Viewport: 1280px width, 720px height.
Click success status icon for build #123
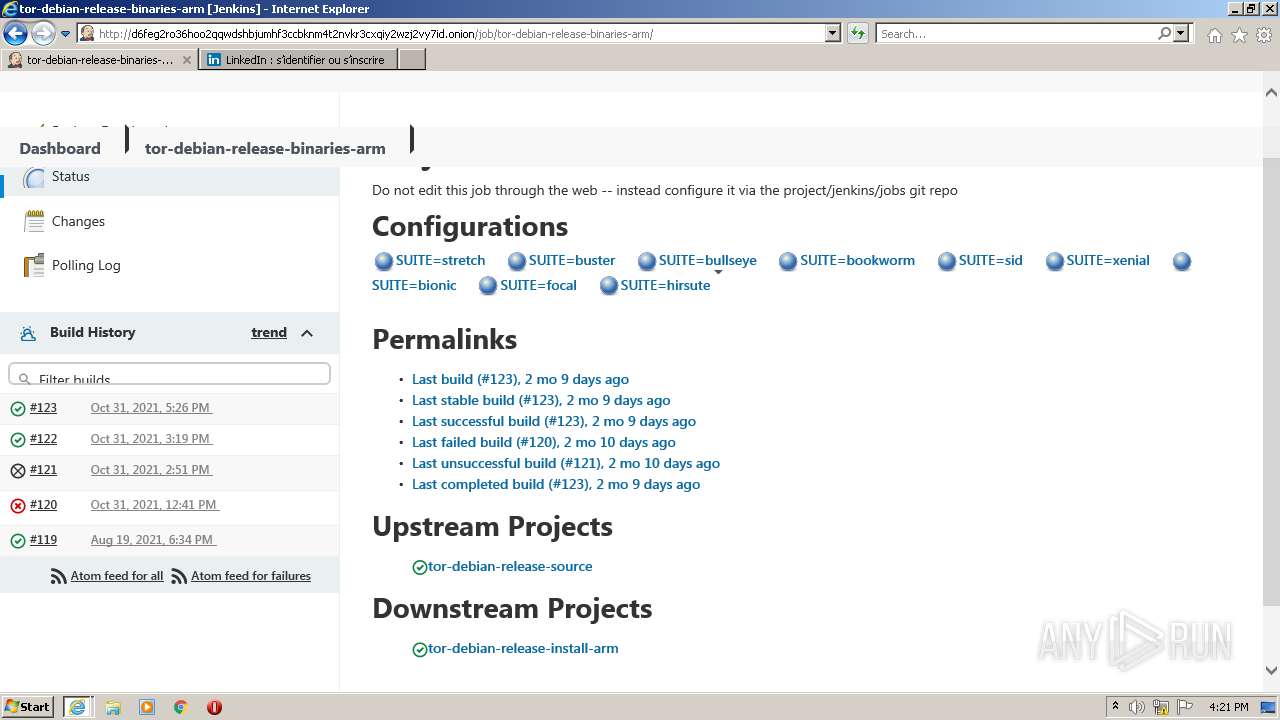click(18, 408)
